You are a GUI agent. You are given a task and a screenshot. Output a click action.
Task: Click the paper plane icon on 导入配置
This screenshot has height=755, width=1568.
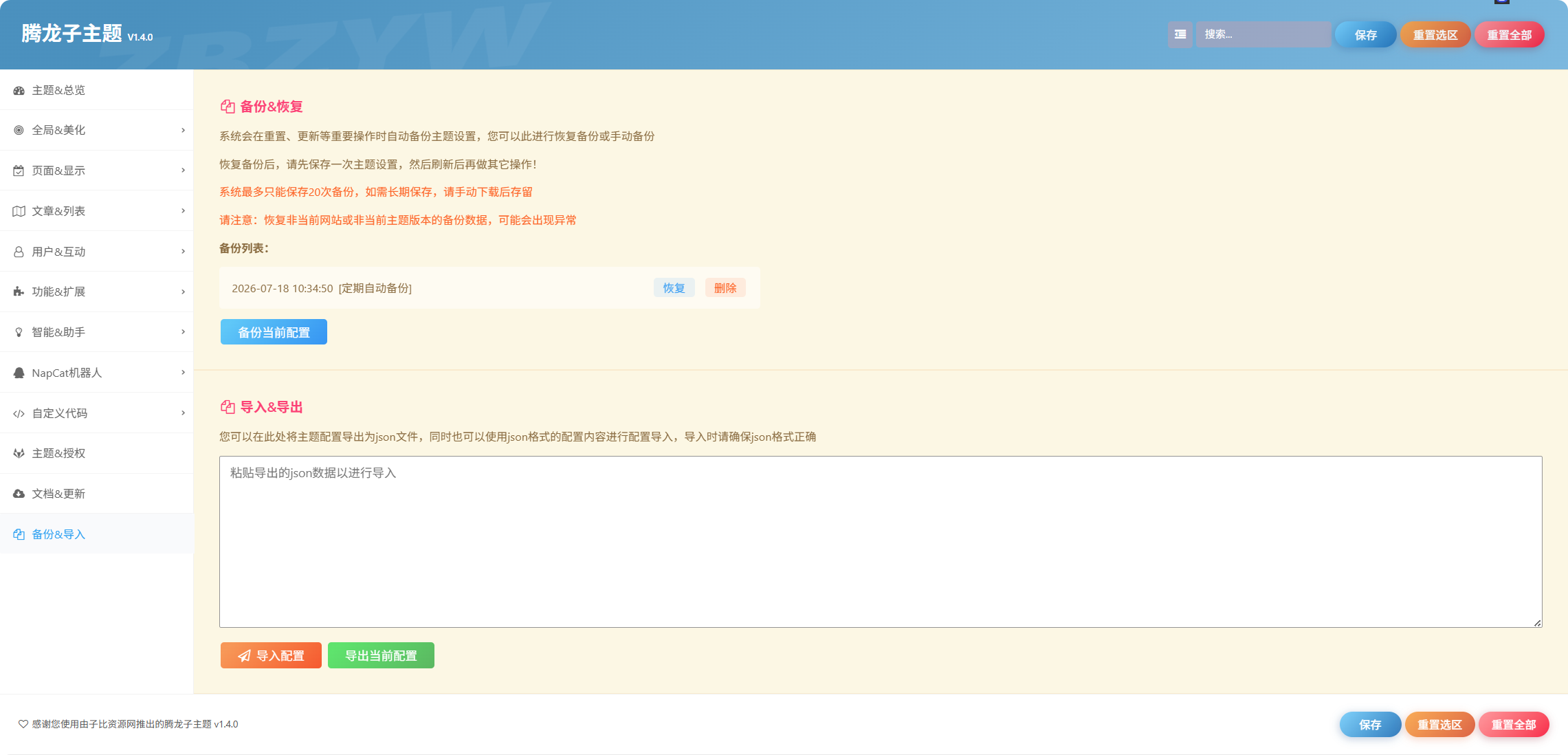(244, 656)
